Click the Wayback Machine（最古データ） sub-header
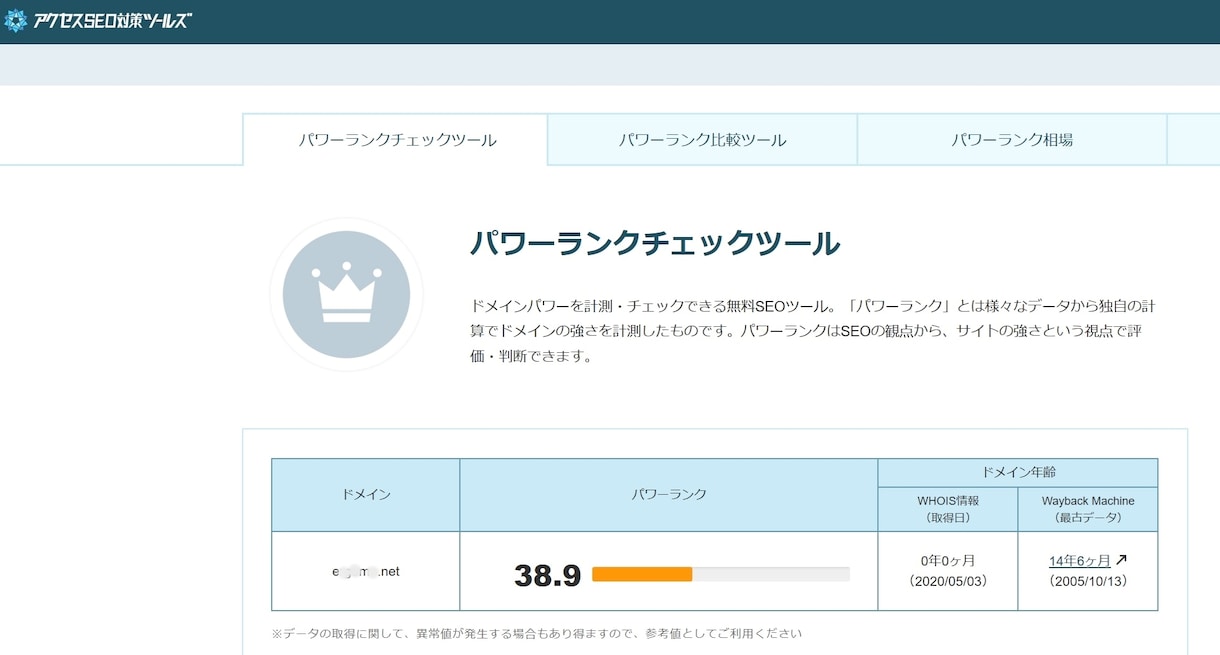Image resolution: width=1220 pixels, height=655 pixels. [1088, 509]
